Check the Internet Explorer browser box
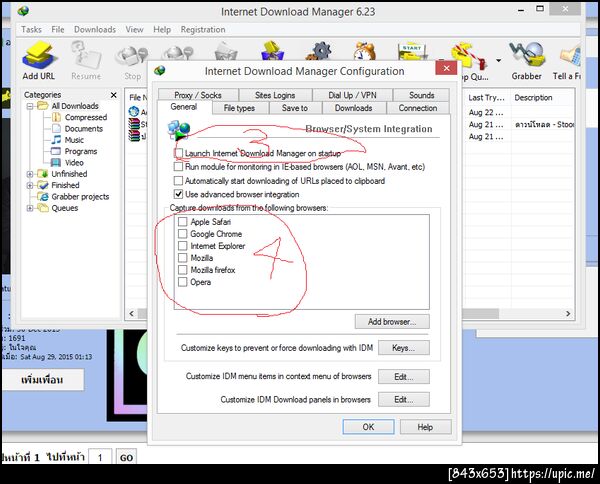 coord(183,246)
